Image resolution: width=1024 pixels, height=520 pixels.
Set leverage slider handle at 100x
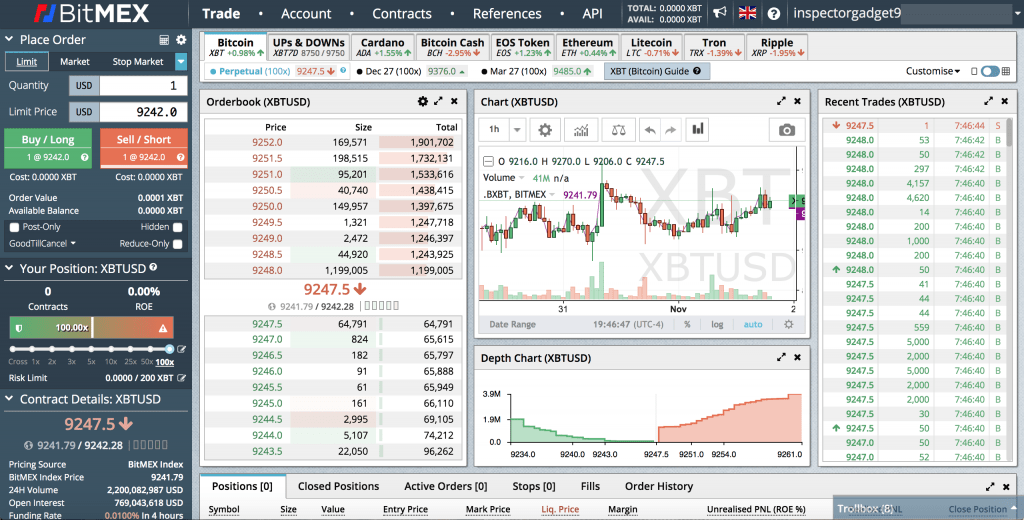(x=170, y=349)
